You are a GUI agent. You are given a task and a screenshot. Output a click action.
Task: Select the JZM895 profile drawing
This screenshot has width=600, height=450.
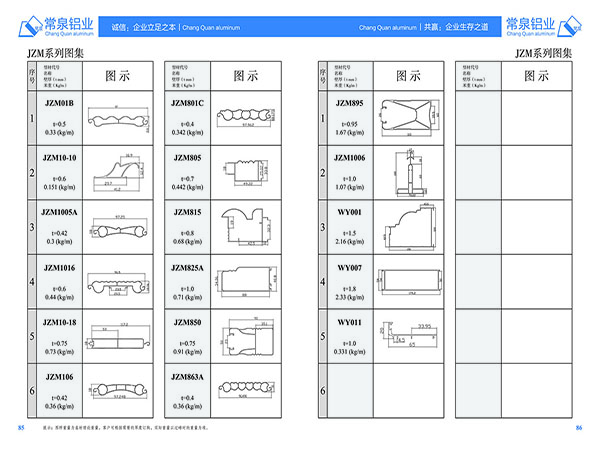click(x=410, y=118)
